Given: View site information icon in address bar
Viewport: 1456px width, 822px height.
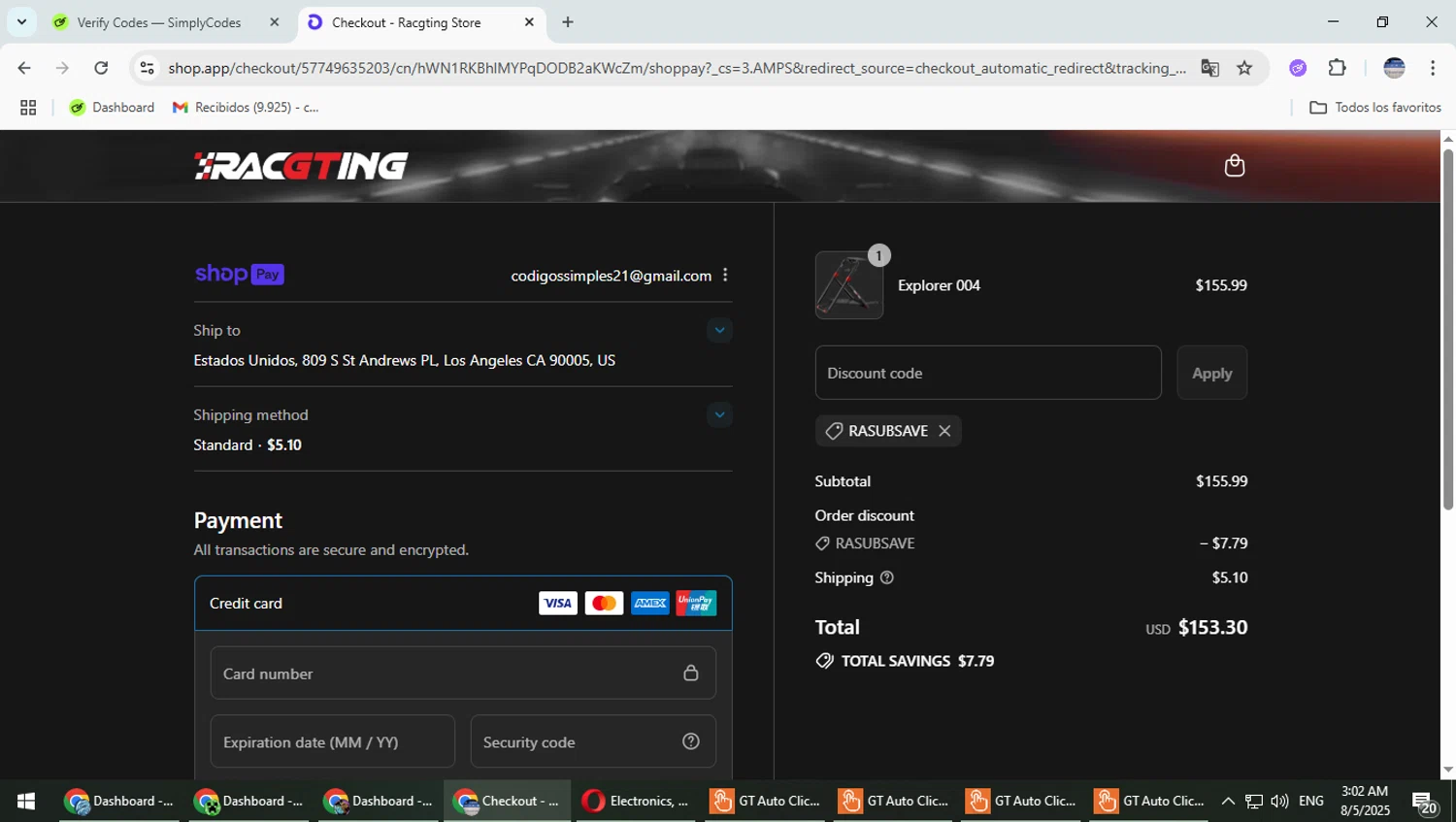Looking at the screenshot, I should (x=148, y=68).
